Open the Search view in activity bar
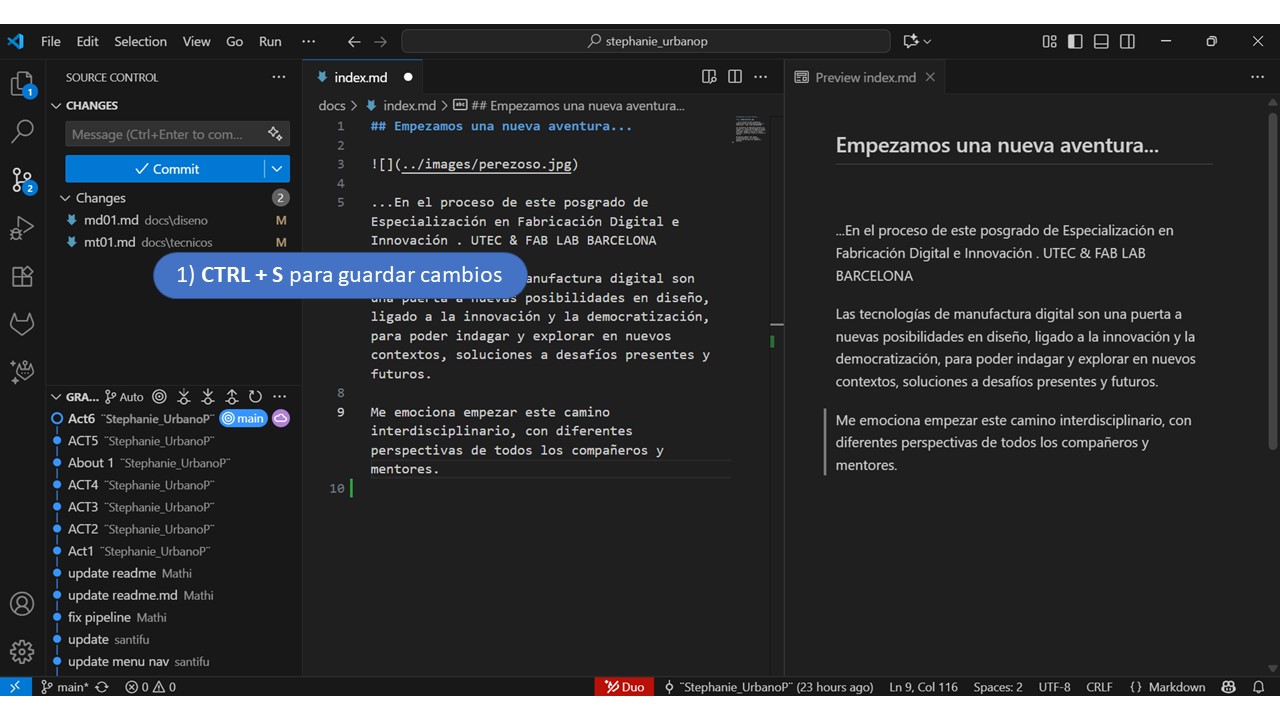The image size is (1280, 720). pos(22,131)
